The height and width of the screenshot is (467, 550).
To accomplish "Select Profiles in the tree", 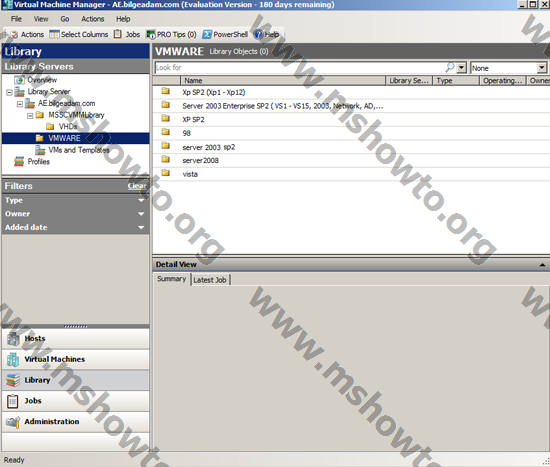I will (x=39, y=162).
